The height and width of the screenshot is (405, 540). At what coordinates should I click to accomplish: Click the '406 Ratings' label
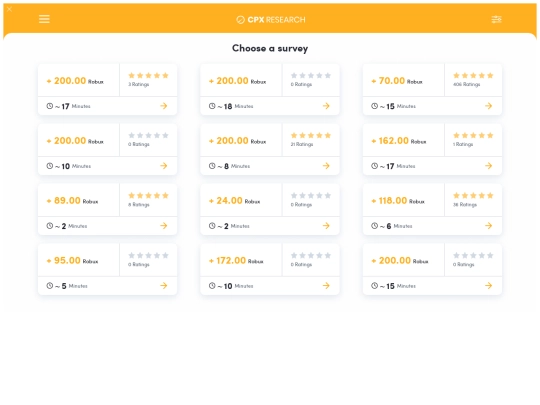click(x=467, y=84)
